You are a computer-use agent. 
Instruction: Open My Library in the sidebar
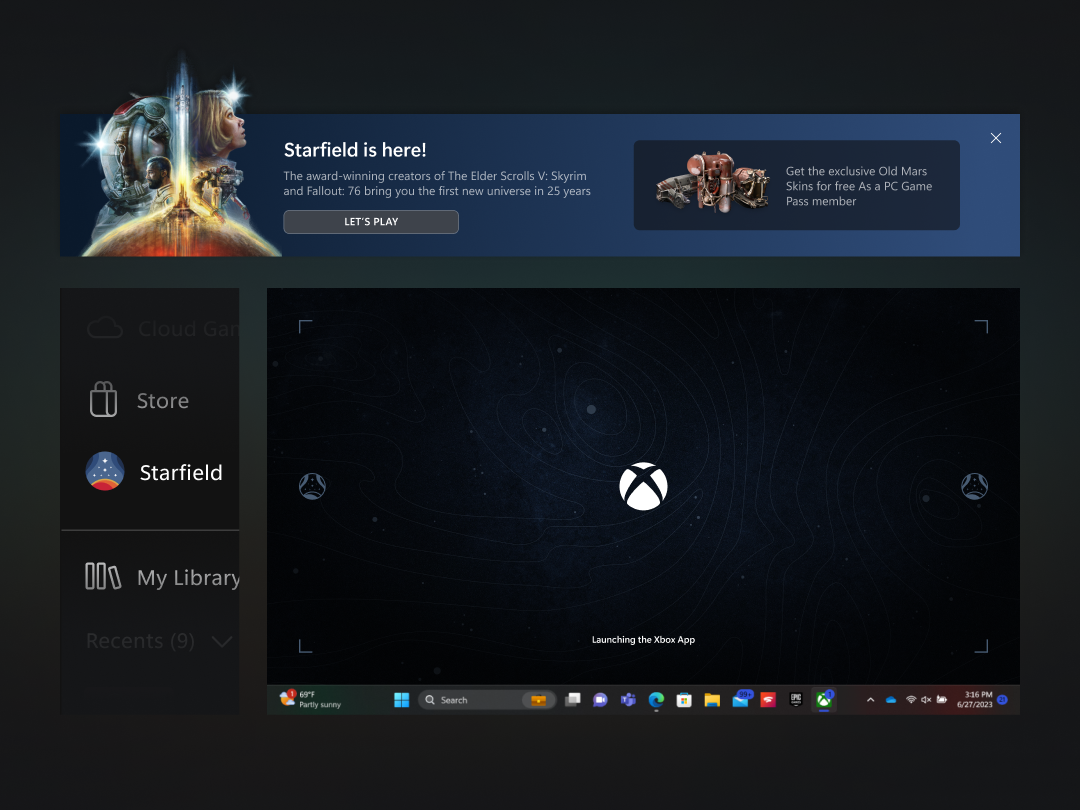[x=163, y=577]
